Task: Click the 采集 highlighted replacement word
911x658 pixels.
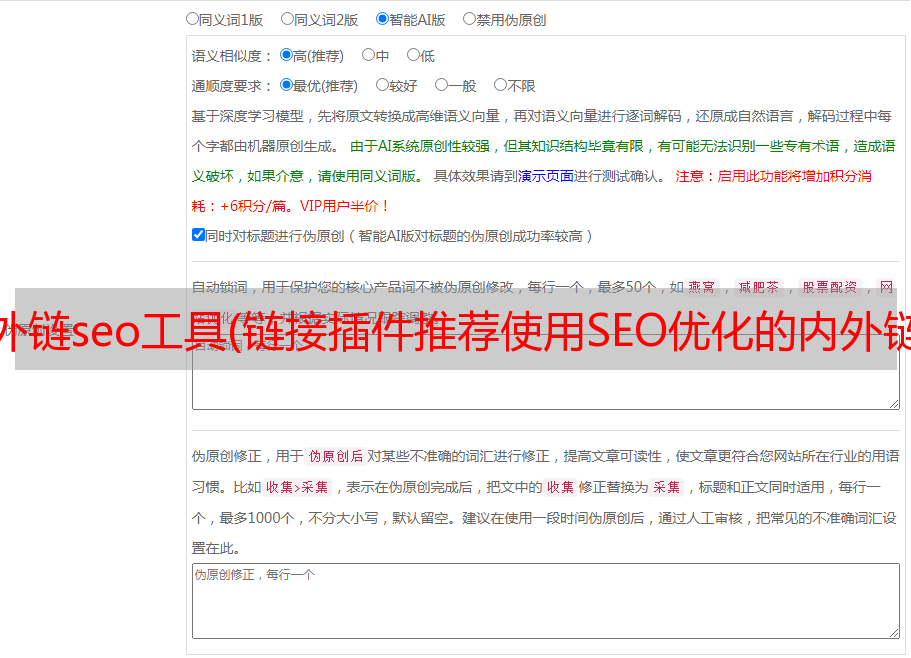Action: (666, 487)
